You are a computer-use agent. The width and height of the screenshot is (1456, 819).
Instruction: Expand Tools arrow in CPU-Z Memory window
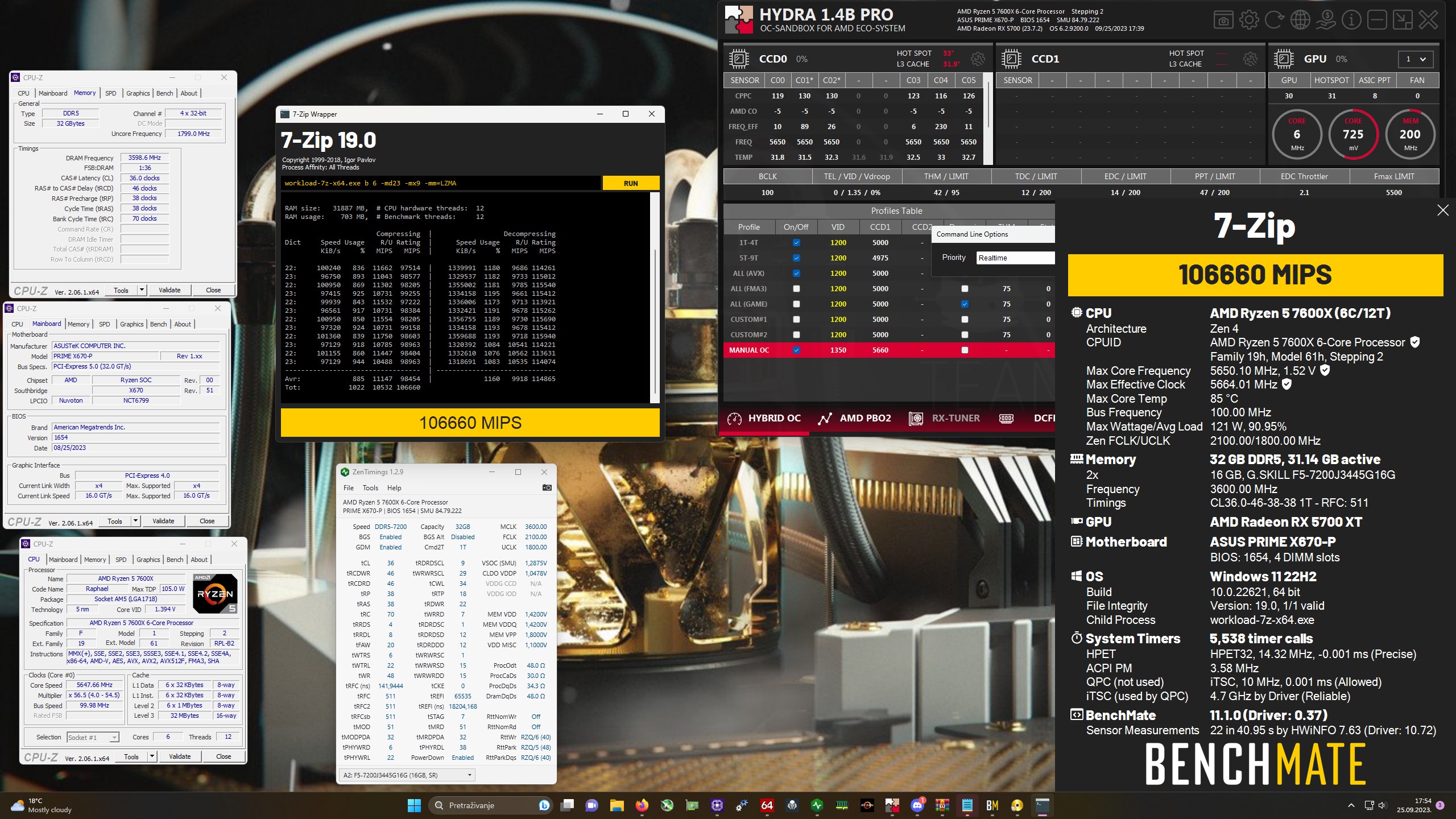coord(142,290)
